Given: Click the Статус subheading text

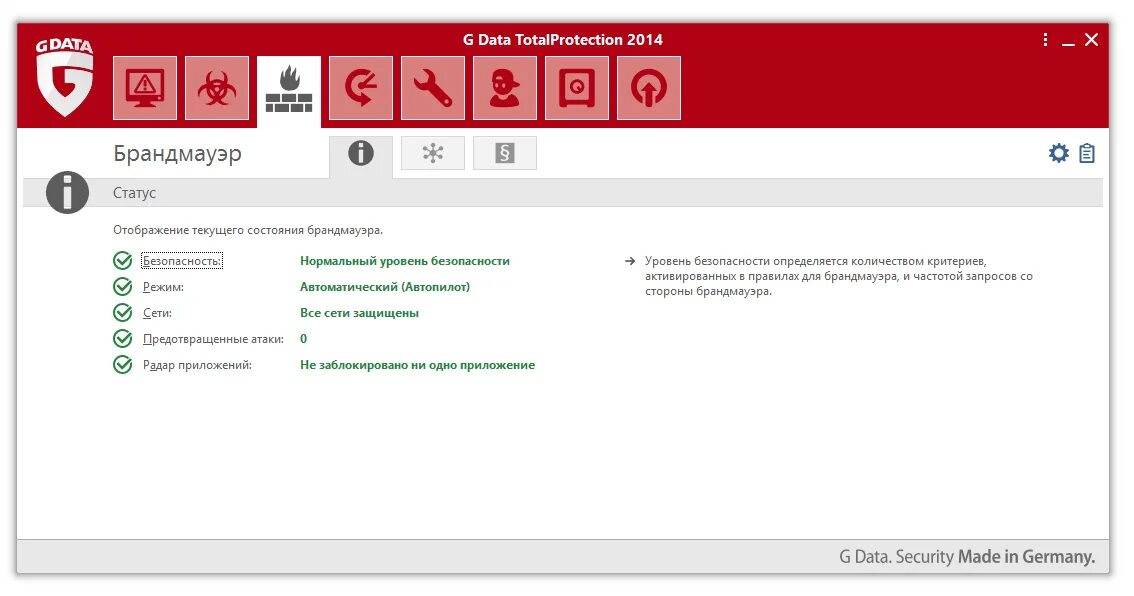Looking at the screenshot, I should click(135, 193).
